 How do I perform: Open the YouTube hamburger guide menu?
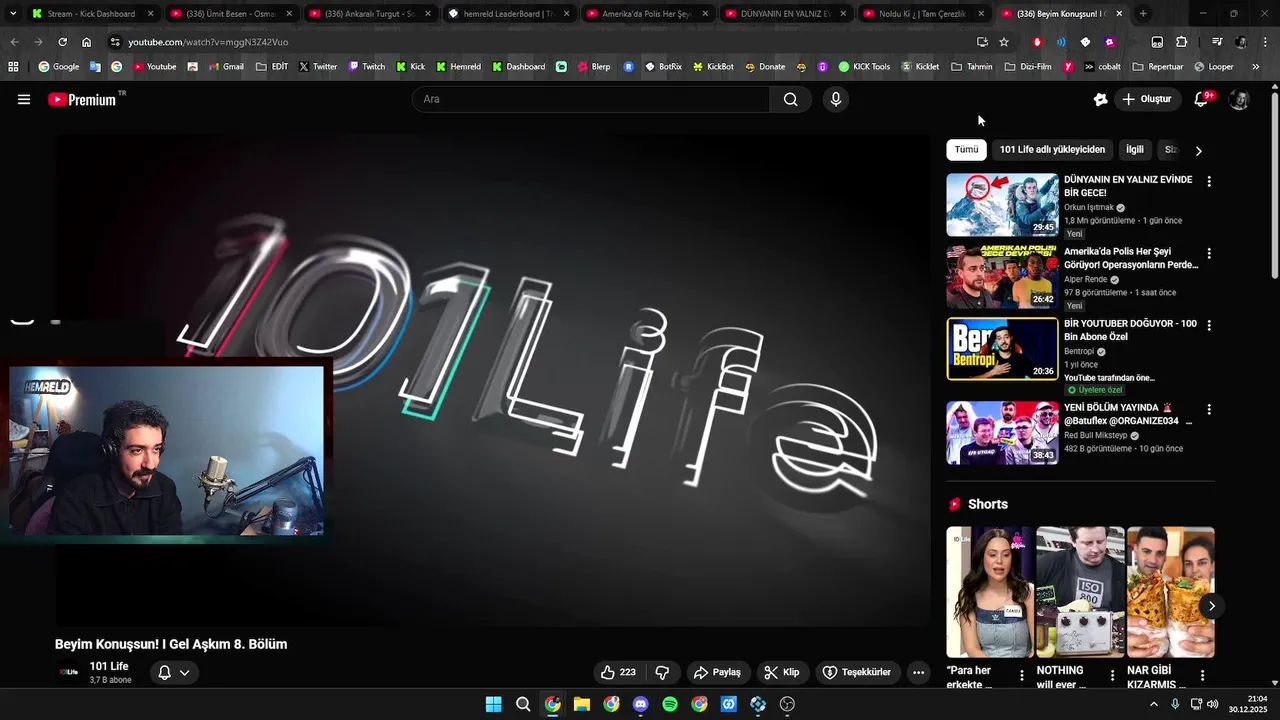tap(24, 99)
